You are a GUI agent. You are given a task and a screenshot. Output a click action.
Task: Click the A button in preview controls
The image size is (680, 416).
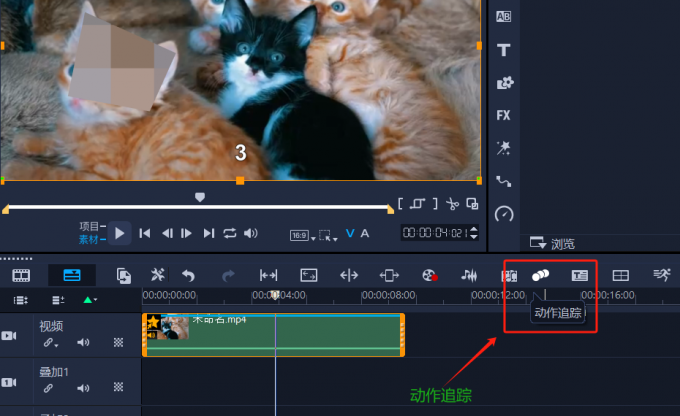[x=365, y=233]
